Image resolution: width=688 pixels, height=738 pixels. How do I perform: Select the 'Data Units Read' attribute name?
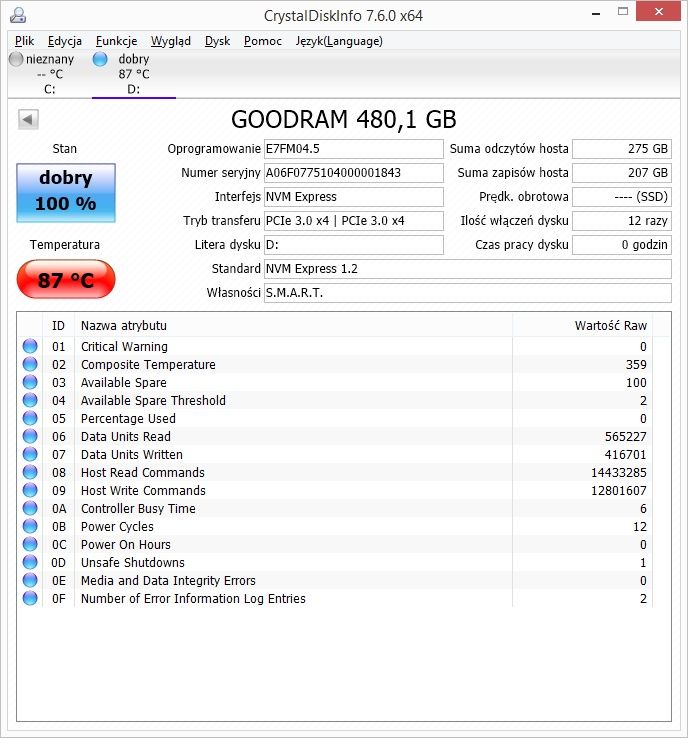126,436
